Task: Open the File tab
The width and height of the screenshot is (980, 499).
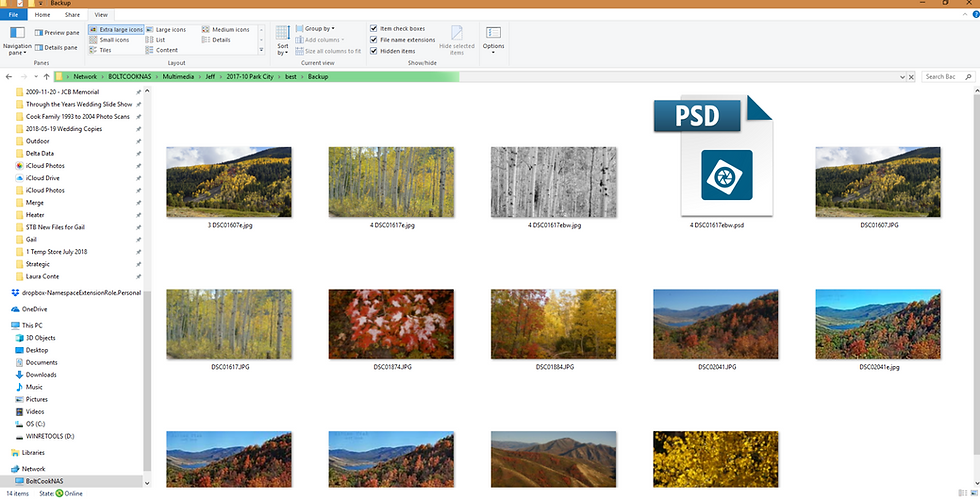Action: (13, 14)
